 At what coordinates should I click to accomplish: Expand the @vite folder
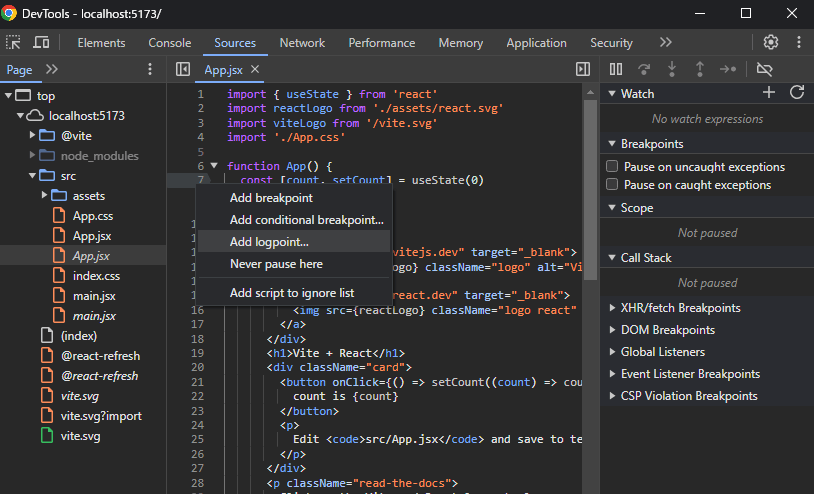(x=32, y=135)
